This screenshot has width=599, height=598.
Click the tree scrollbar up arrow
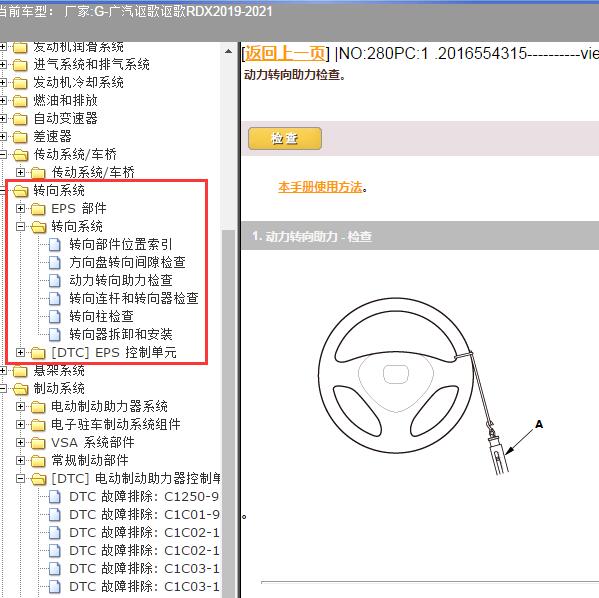(x=228, y=52)
